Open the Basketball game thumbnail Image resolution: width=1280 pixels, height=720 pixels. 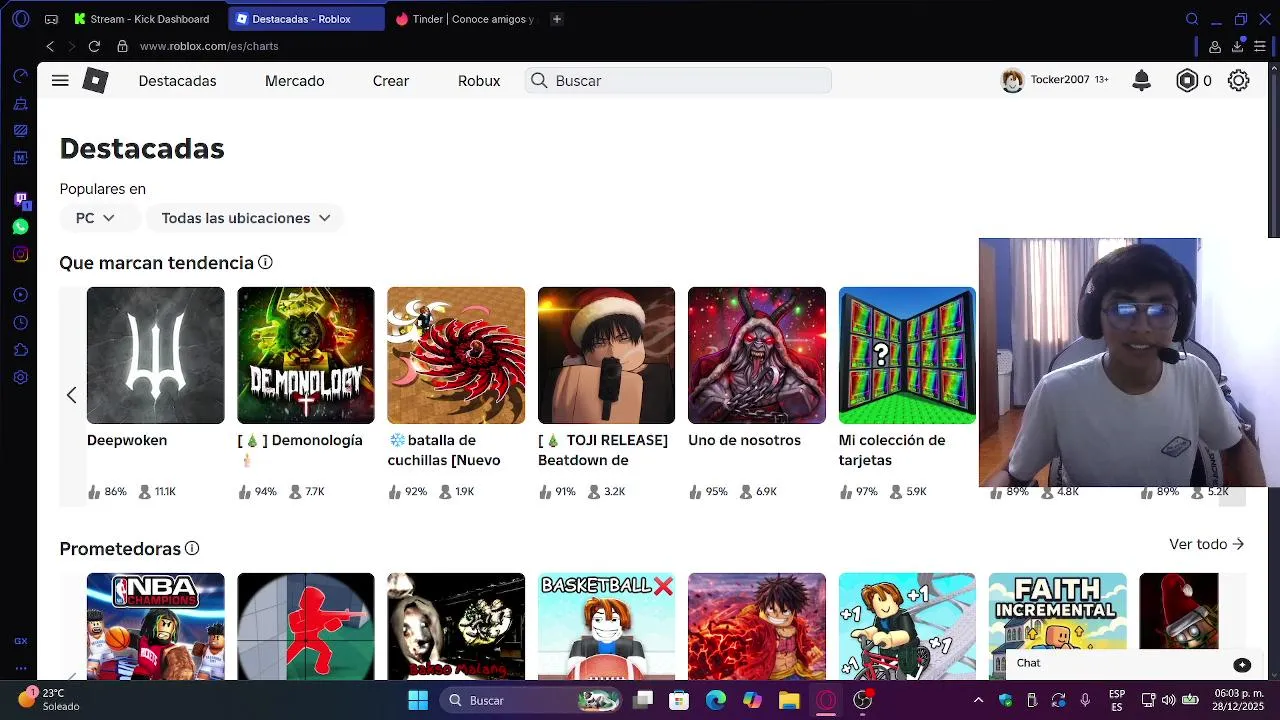point(606,626)
